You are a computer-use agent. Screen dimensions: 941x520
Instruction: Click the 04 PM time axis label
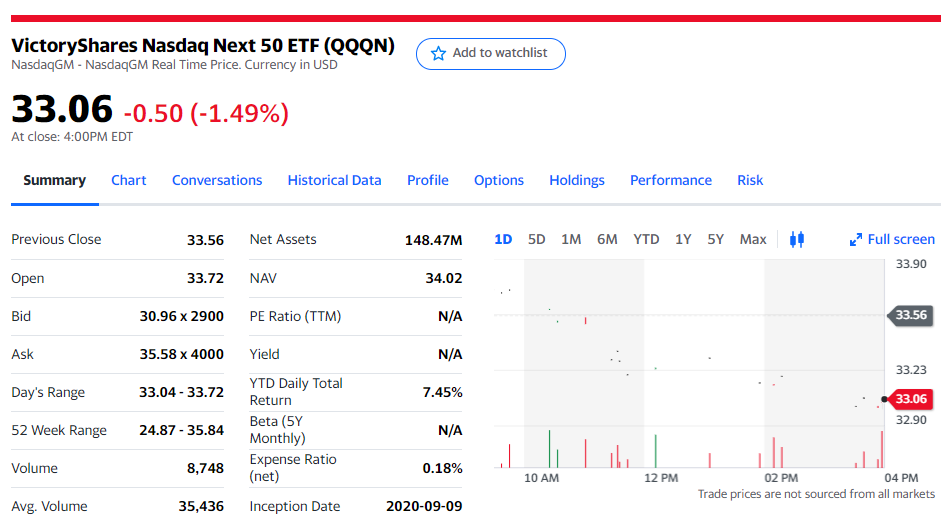click(901, 478)
